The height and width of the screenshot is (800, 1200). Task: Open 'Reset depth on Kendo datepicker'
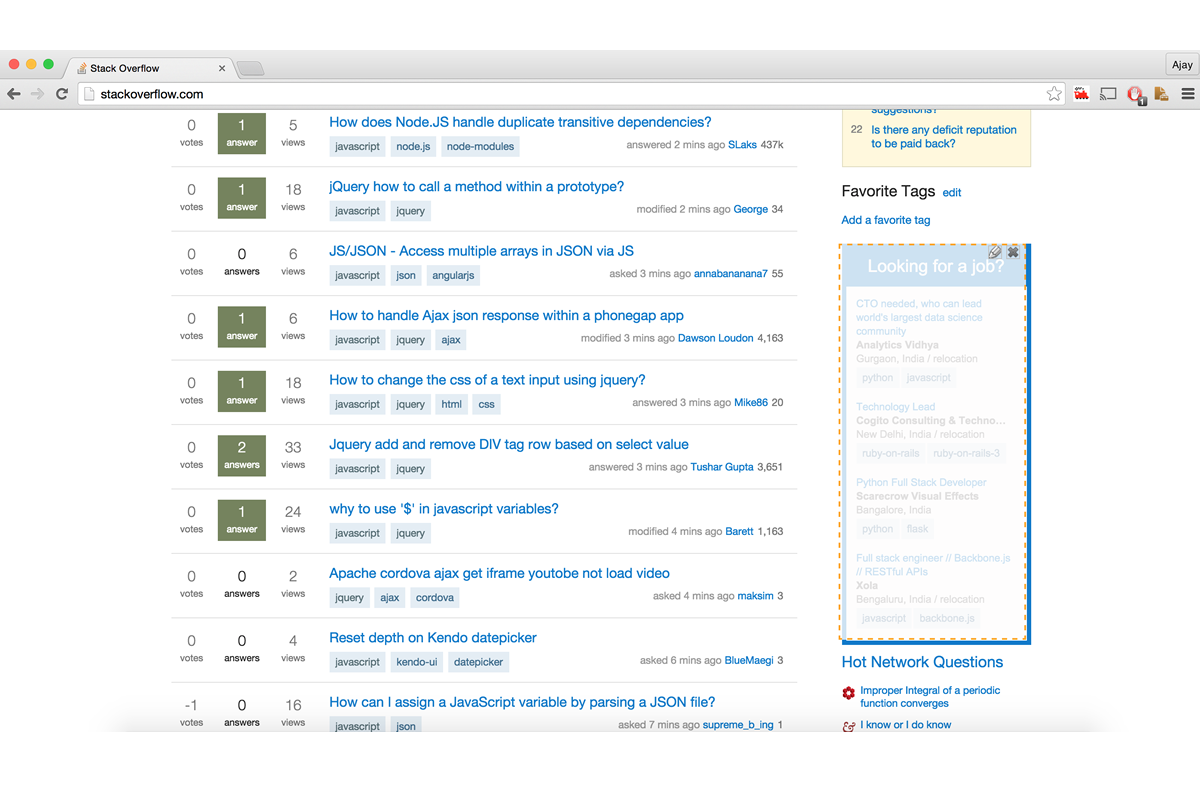click(x=433, y=638)
